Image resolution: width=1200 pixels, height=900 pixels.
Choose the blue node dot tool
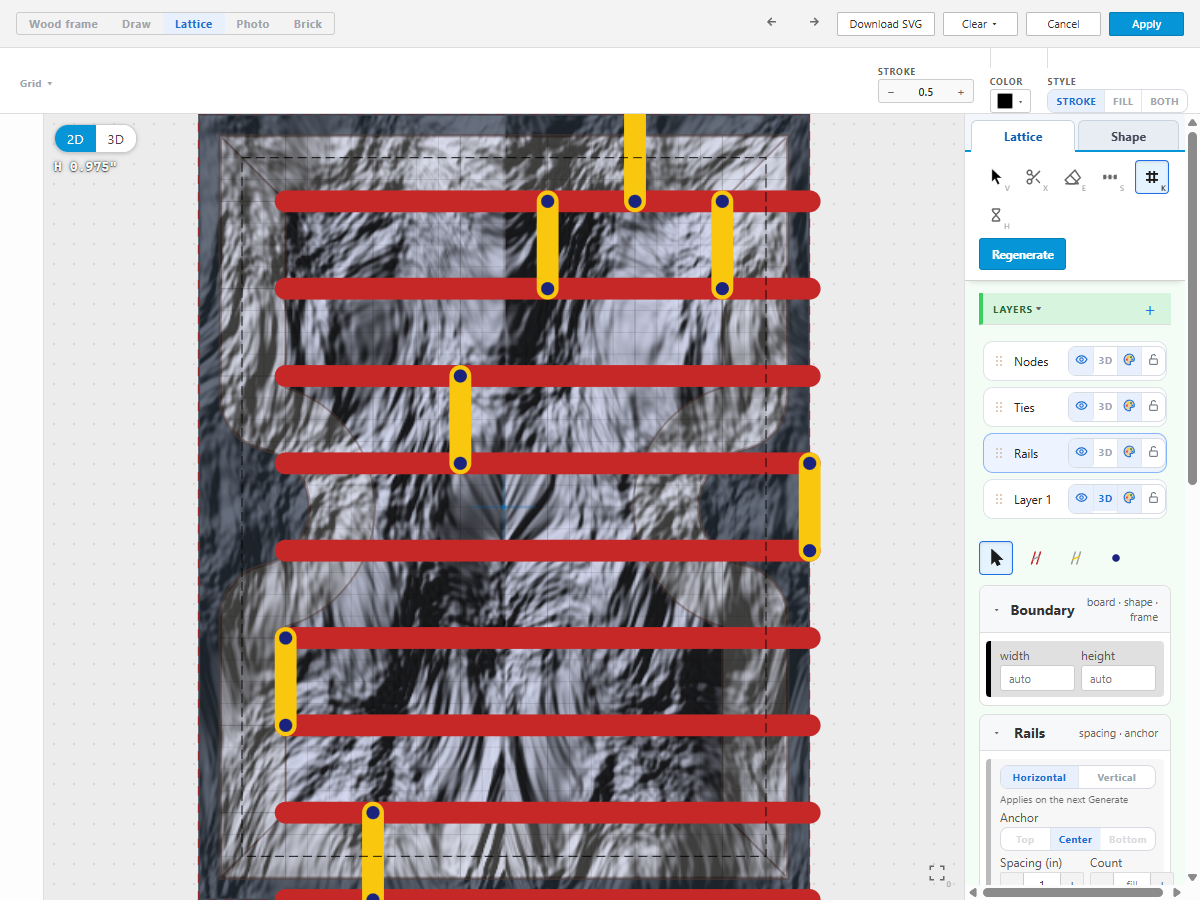[1116, 558]
